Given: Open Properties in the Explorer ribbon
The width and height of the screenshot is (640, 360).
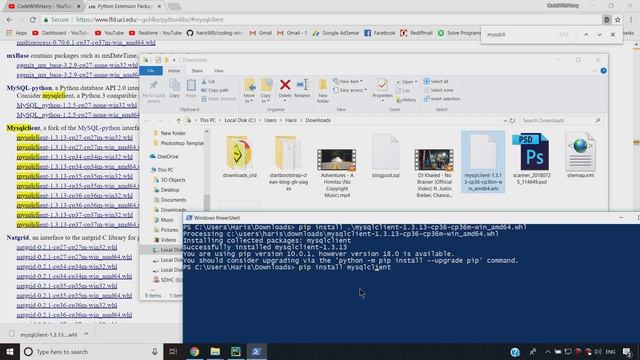Looking at the screenshot, I should (382, 90).
